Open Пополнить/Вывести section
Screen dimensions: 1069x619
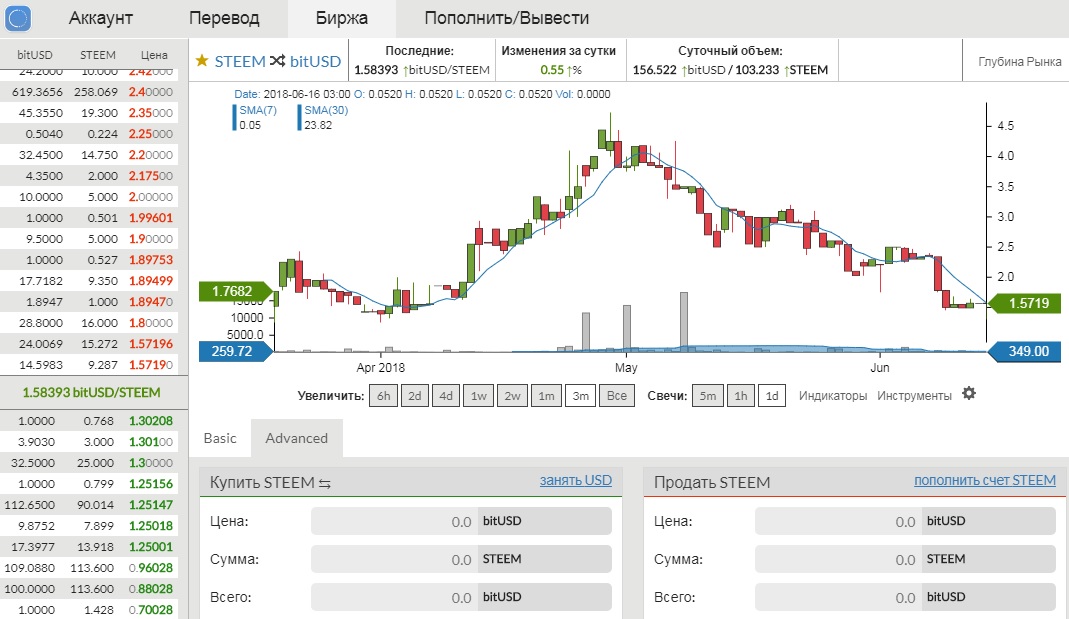click(507, 18)
